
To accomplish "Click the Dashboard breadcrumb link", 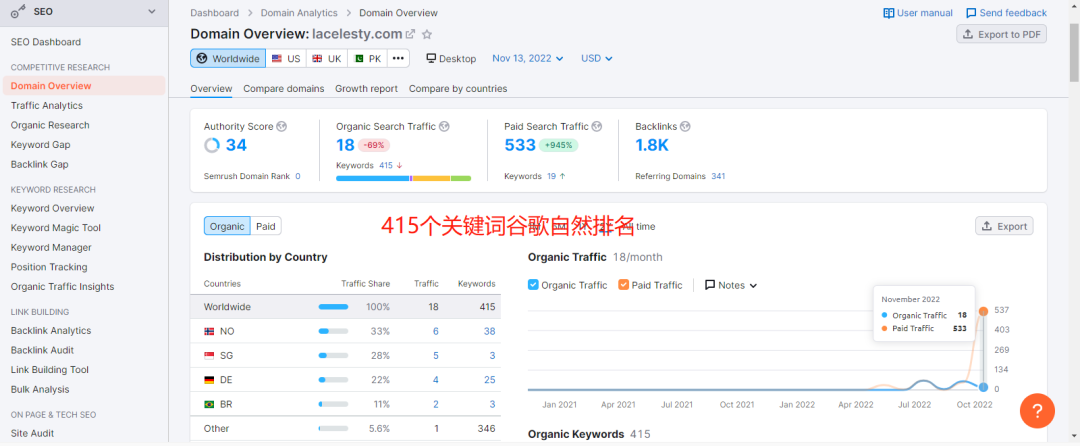I will pyautogui.click(x=215, y=13).
